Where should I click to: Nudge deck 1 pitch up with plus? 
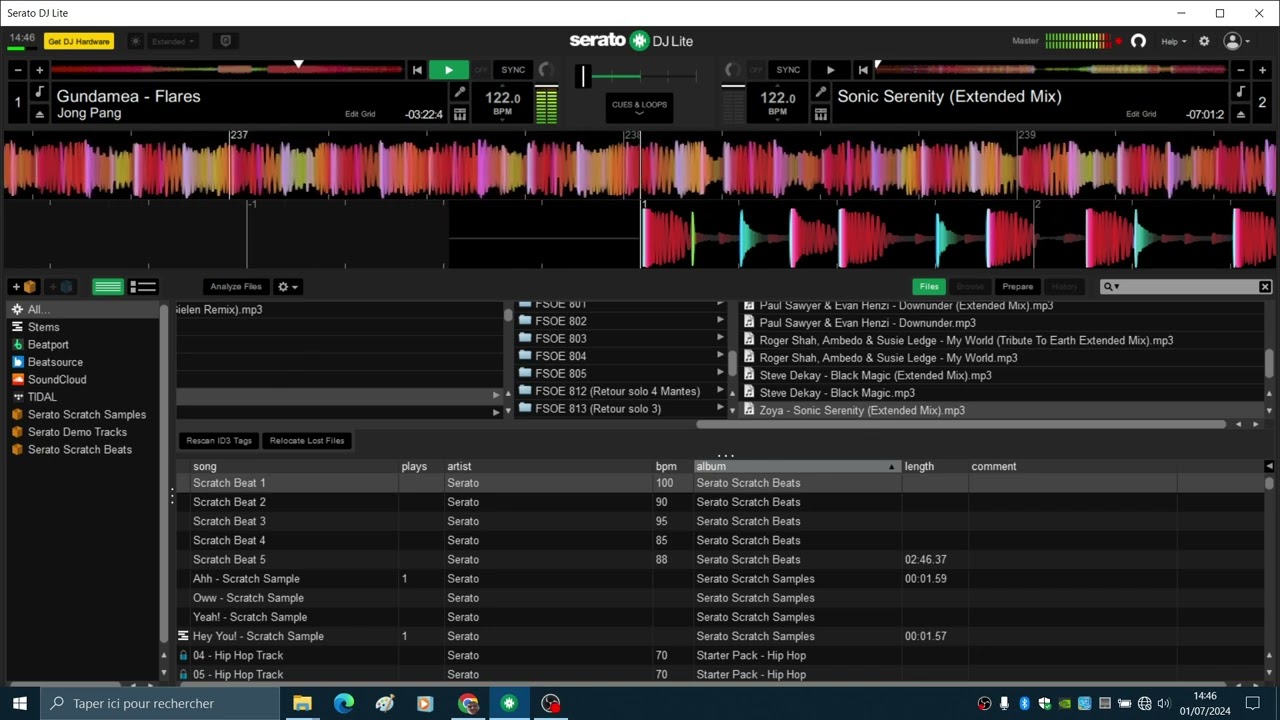[39, 70]
